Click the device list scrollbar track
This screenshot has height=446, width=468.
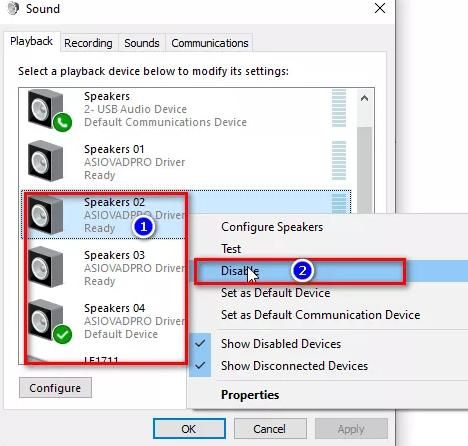364,170
